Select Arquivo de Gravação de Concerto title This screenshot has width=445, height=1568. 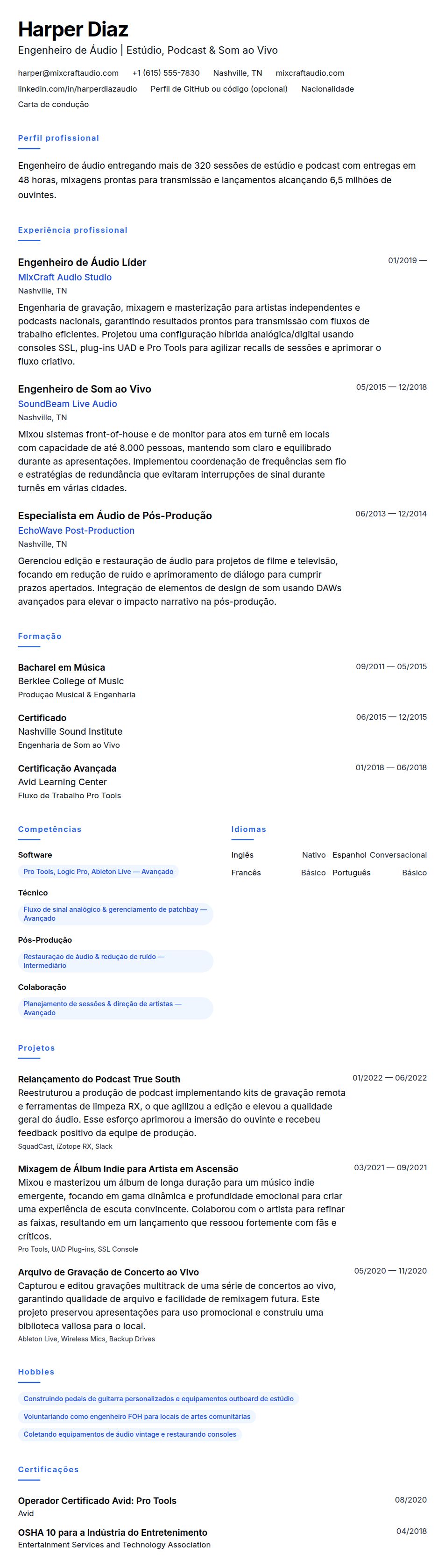coord(108,1272)
